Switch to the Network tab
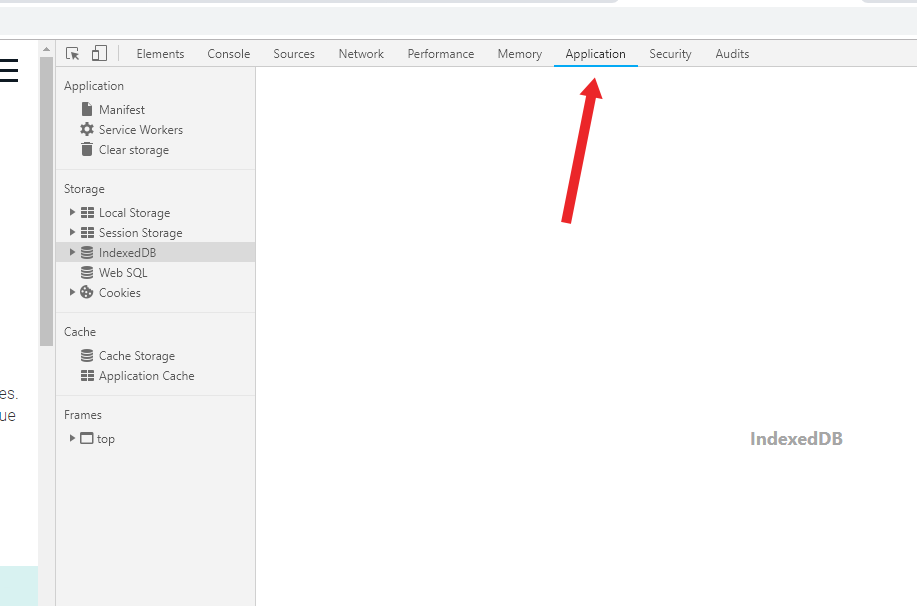Viewport: 917px width, 606px height. [361, 54]
